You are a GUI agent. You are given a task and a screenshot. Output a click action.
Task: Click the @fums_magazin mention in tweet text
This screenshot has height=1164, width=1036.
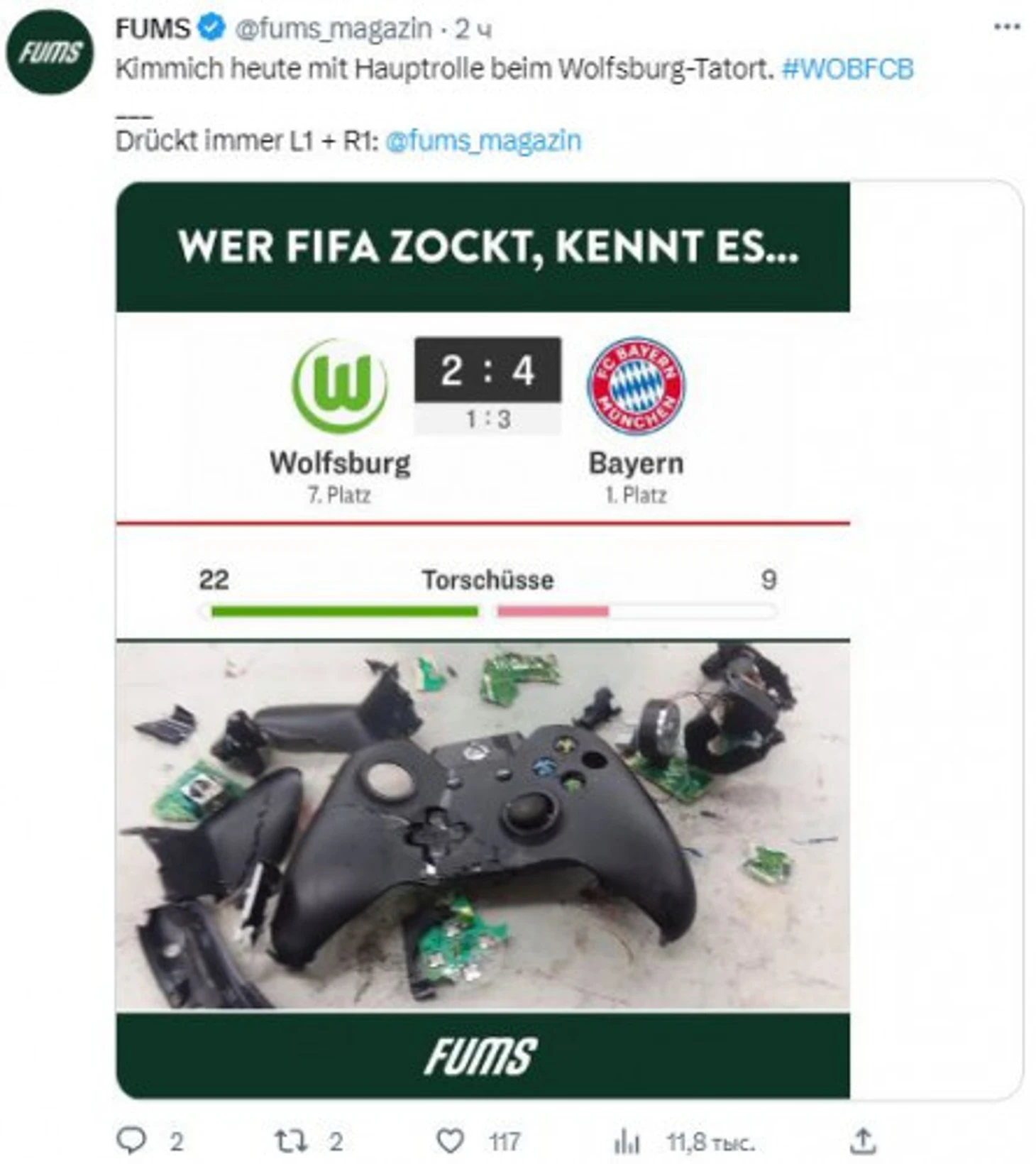pyautogui.click(x=483, y=141)
